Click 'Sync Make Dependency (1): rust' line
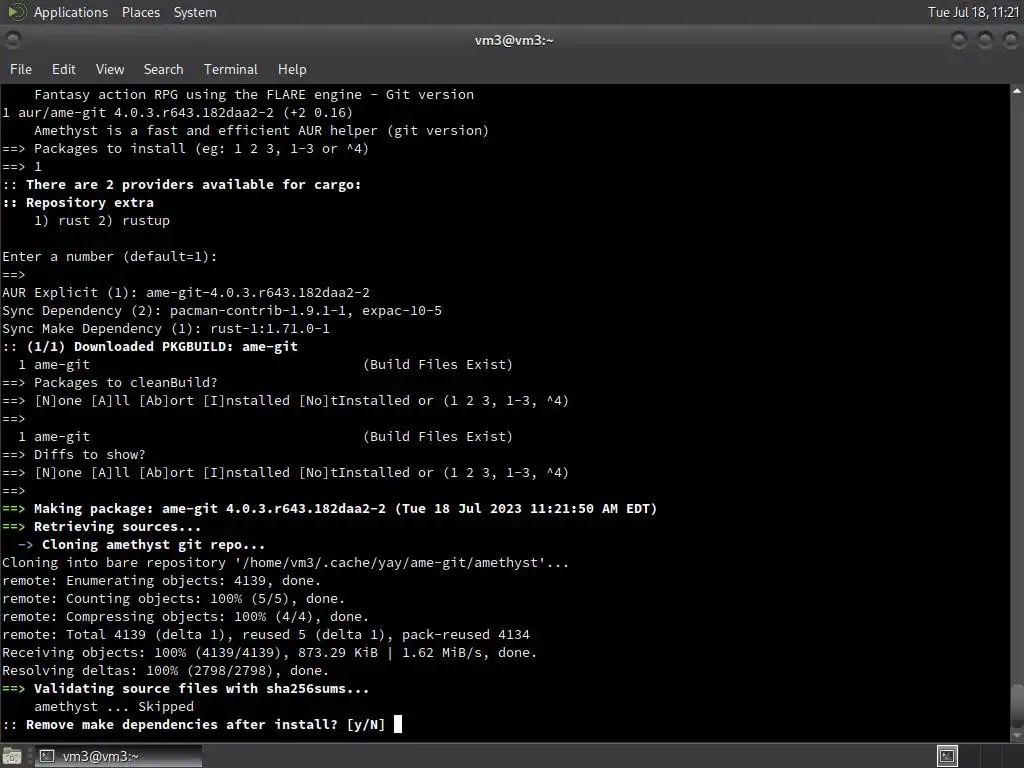This screenshot has width=1024, height=768. pos(166,328)
